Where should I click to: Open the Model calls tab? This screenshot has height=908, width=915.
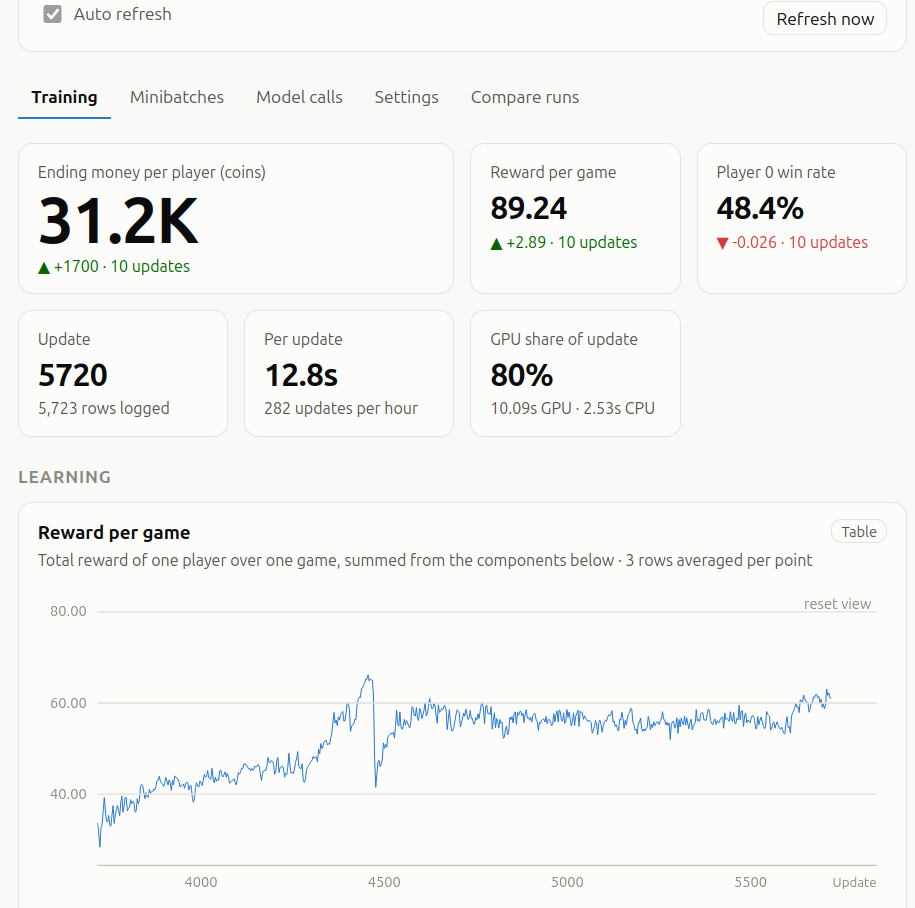point(299,97)
